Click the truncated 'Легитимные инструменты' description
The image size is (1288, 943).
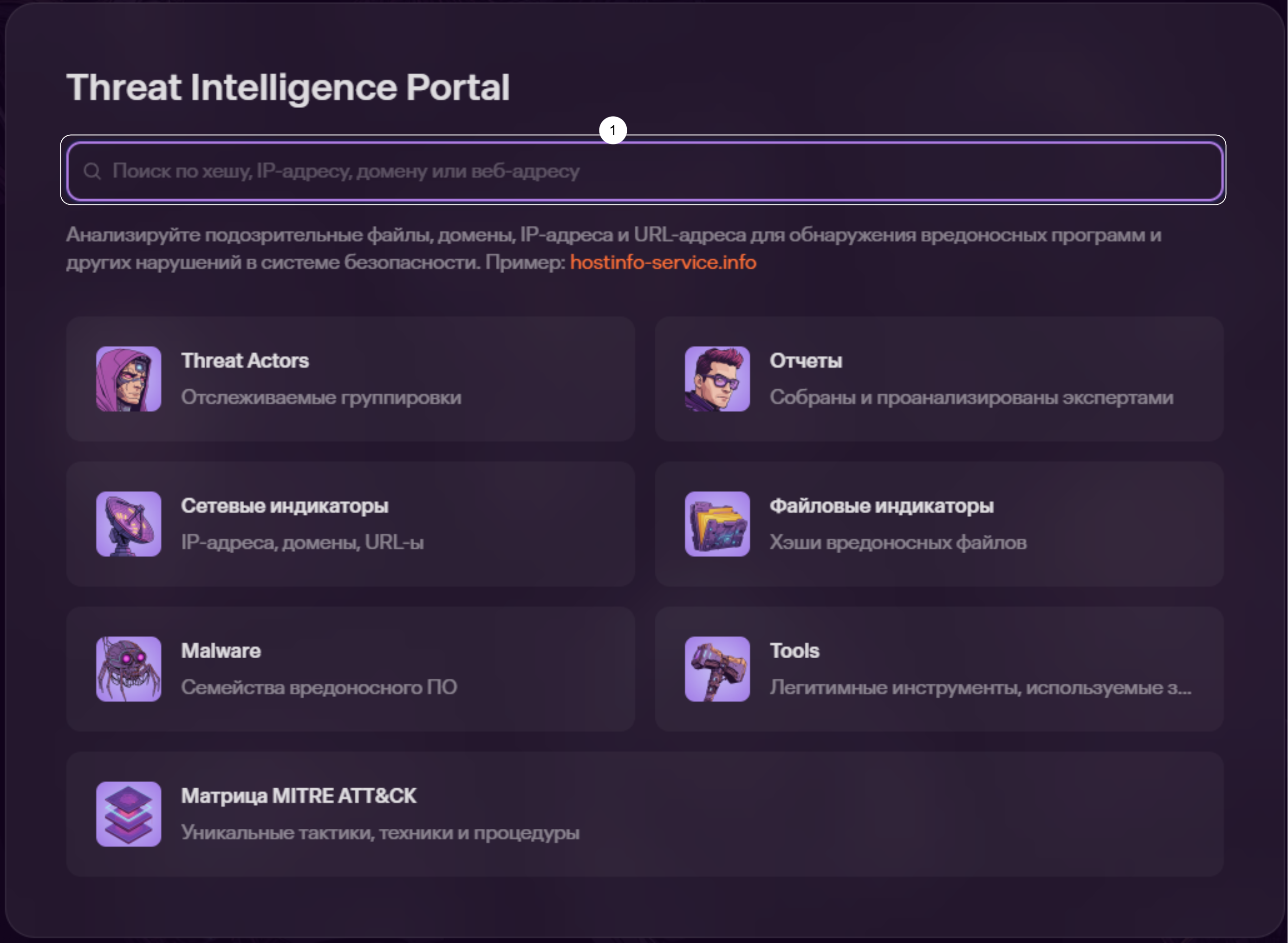(980, 687)
